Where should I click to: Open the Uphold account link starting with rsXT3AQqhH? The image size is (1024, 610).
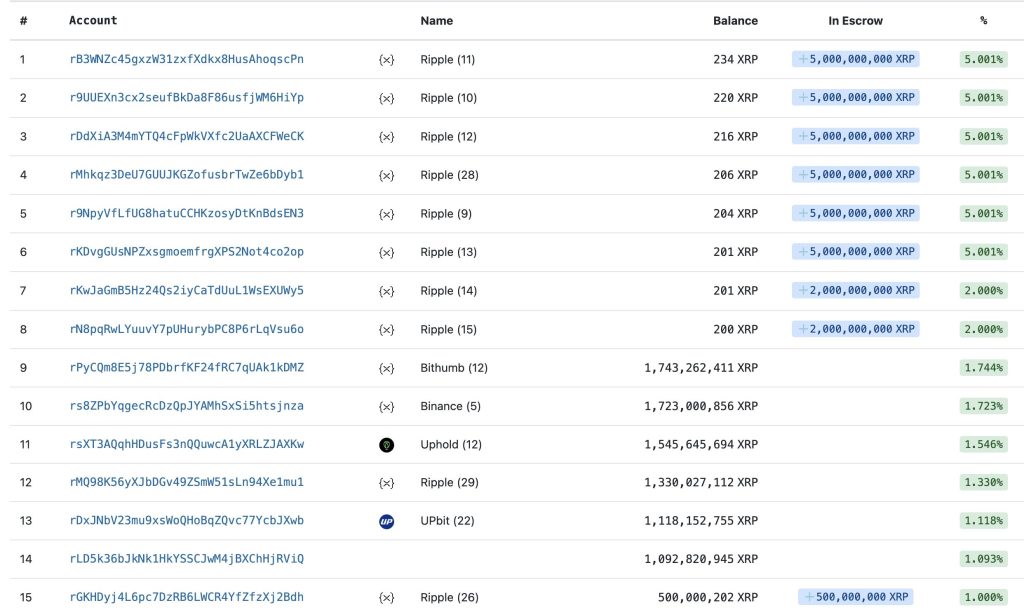(x=187, y=444)
